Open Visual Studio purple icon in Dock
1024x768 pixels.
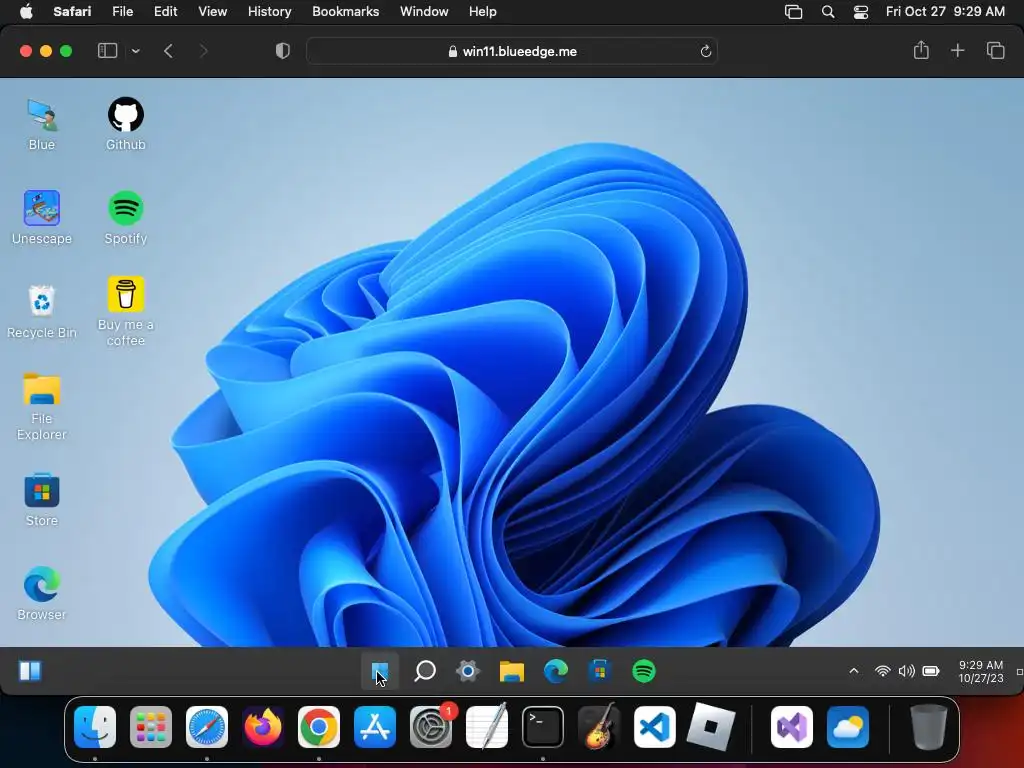pyautogui.click(x=792, y=727)
